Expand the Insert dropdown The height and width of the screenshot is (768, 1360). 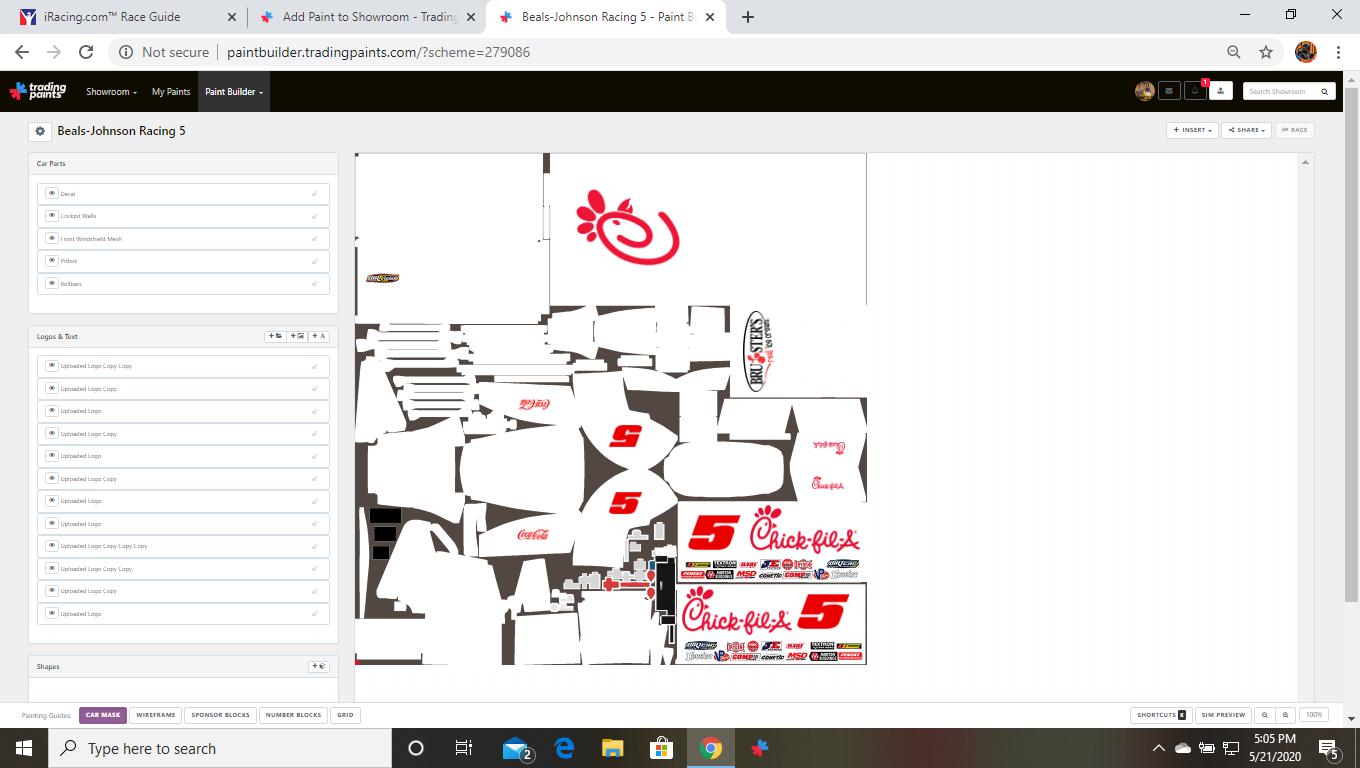(1192, 130)
